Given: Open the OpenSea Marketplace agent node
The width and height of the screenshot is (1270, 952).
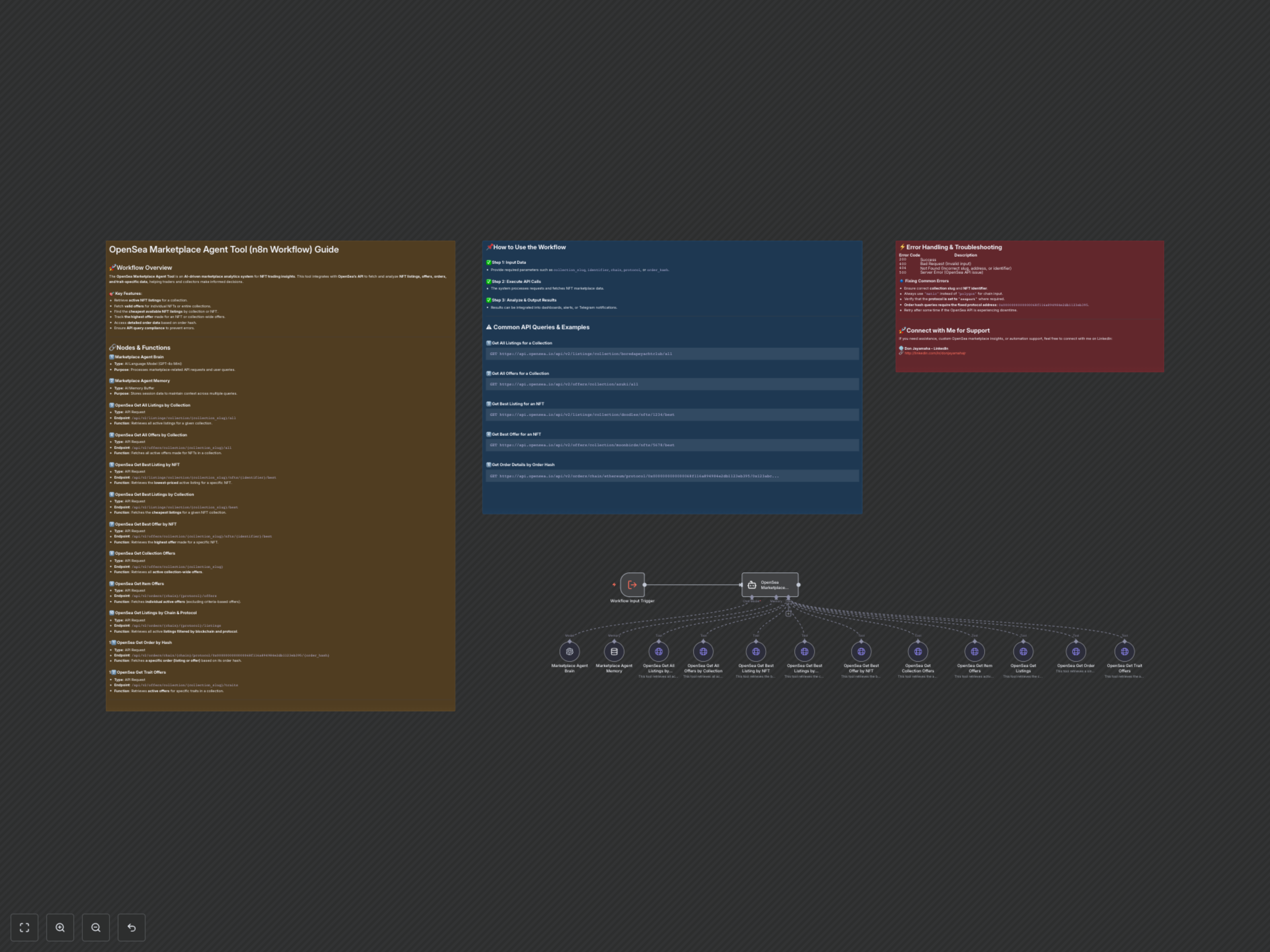Looking at the screenshot, I should (x=769, y=585).
